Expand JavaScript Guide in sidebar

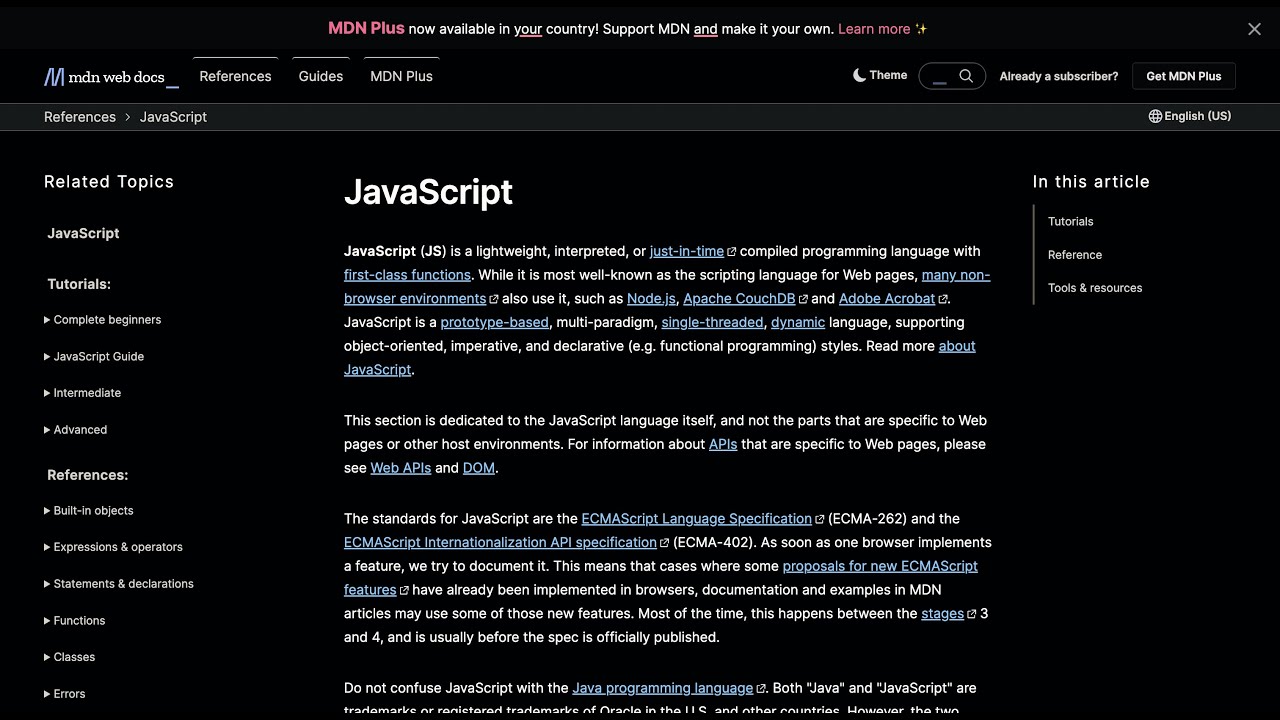tap(98, 357)
